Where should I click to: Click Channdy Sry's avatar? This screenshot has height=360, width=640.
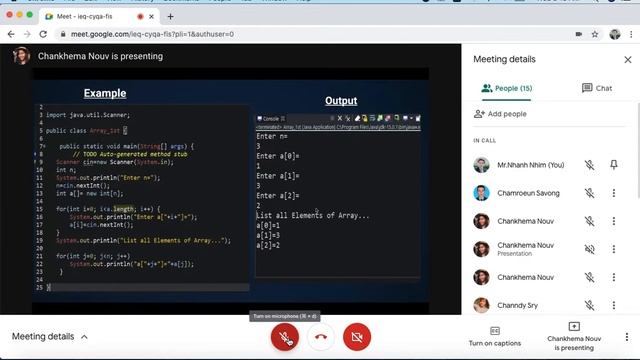click(x=481, y=305)
